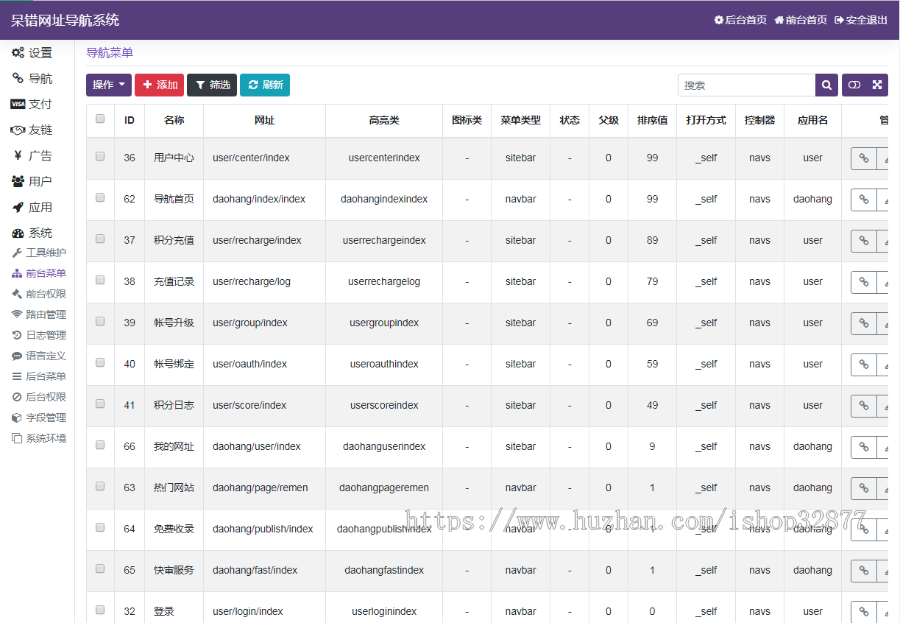Viewport: 900px width, 623px height.
Task: Focus the 搜索 search input field
Action: 746,85
